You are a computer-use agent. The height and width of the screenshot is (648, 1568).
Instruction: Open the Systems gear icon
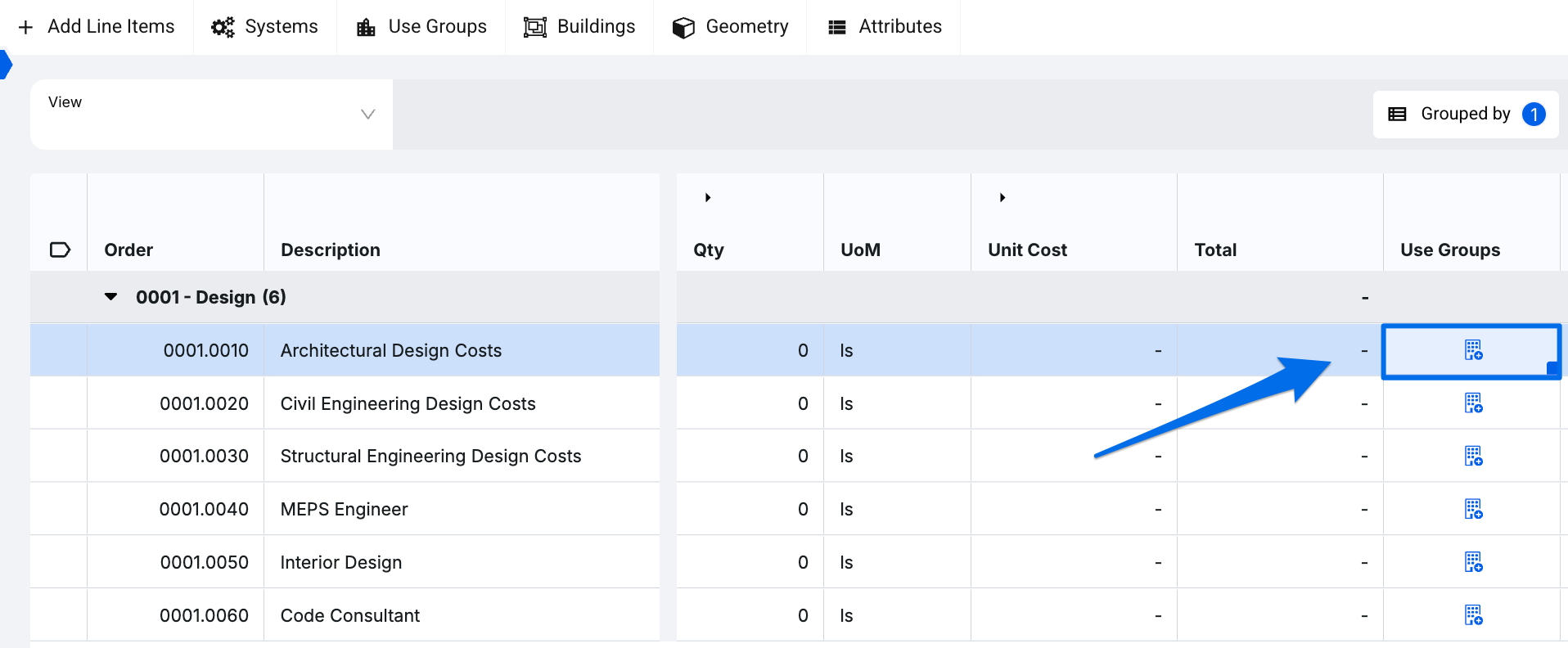point(223,27)
